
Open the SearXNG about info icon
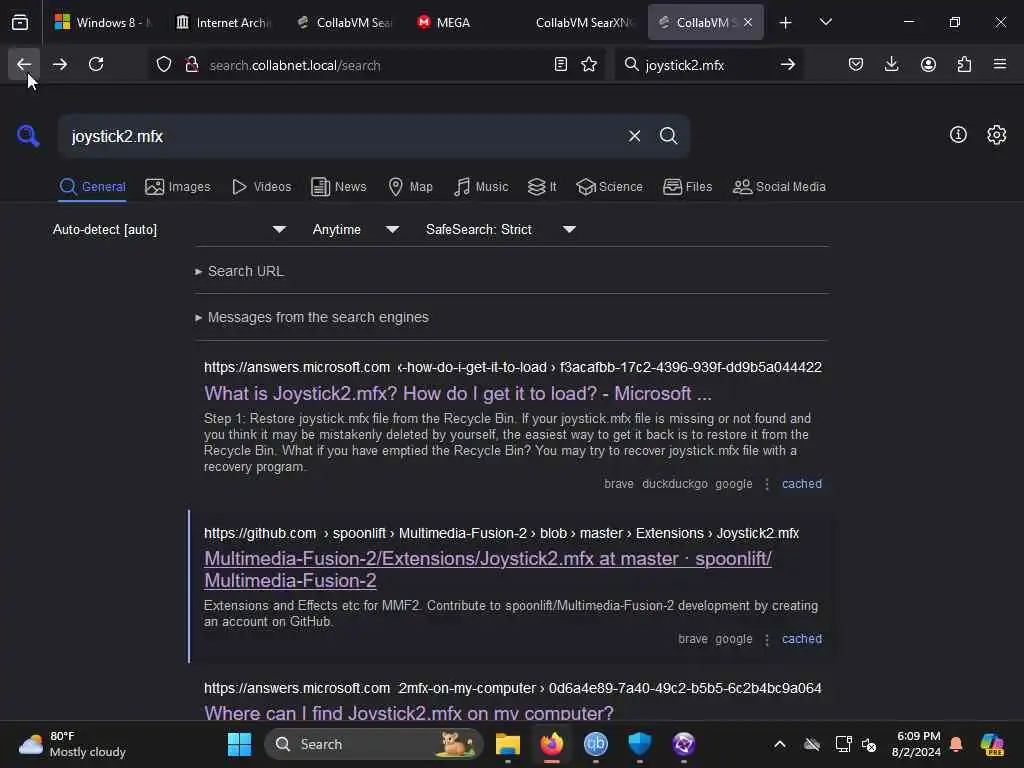(x=958, y=135)
